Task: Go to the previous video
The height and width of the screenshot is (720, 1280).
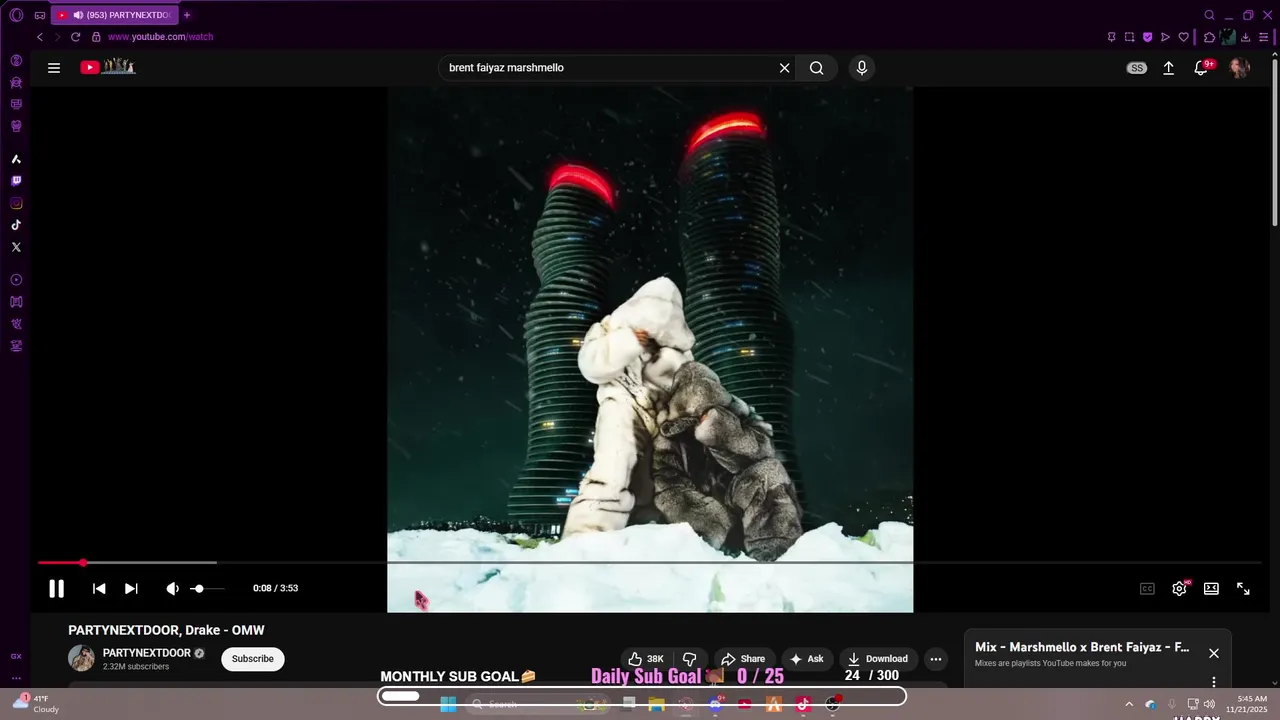Action: click(x=99, y=589)
